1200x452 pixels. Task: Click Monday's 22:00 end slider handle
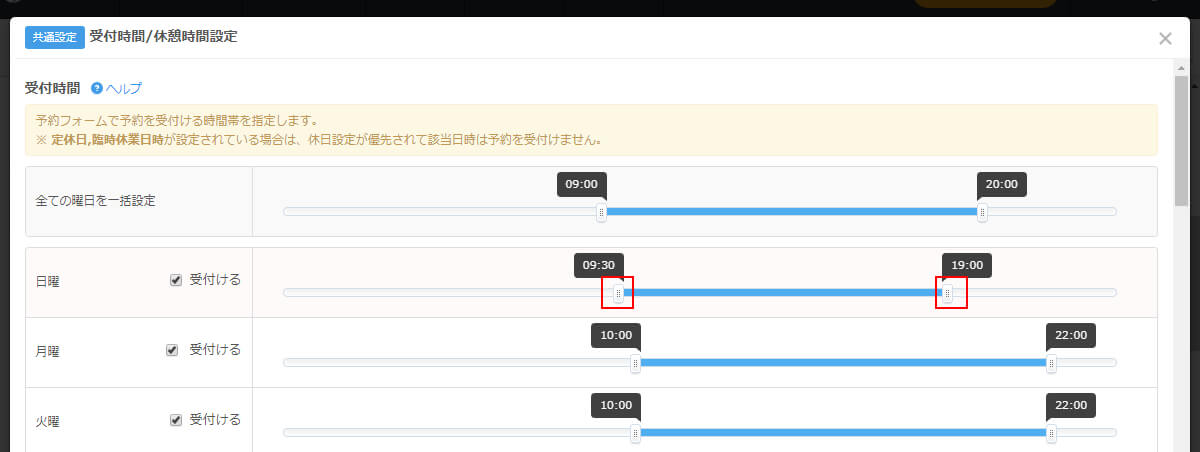tap(1051, 364)
